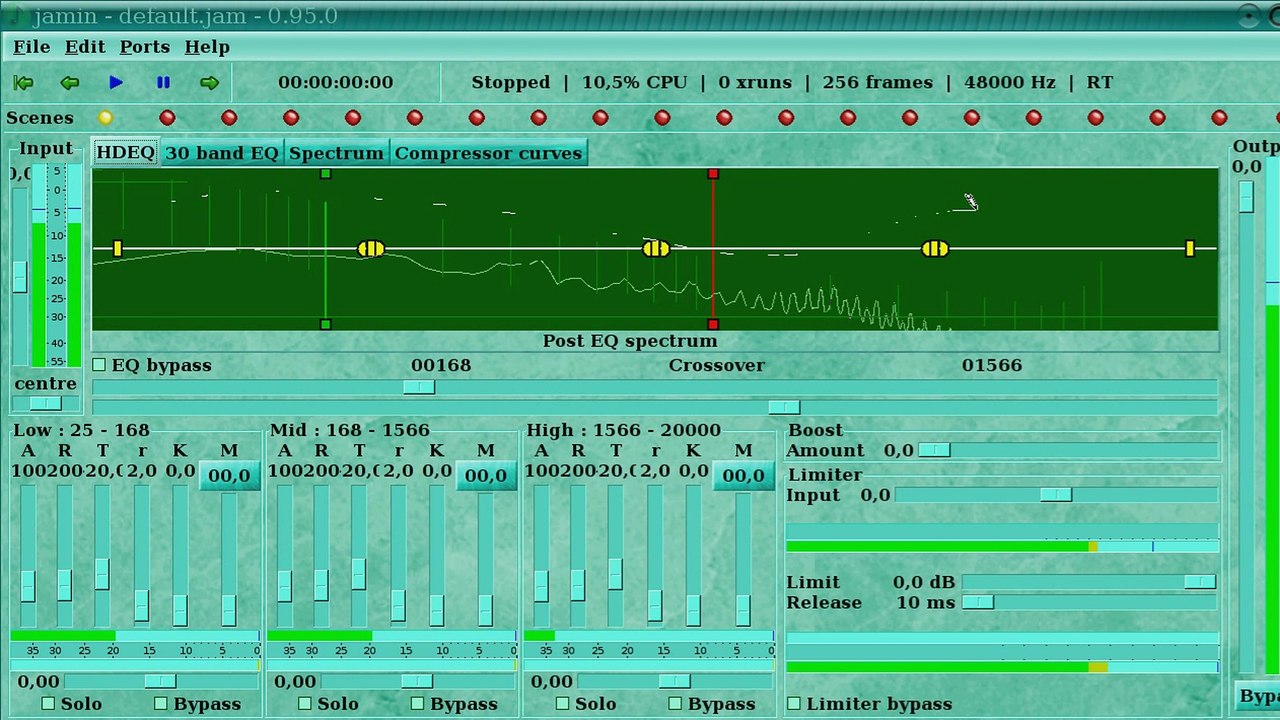Click the step-forward green arrow
Screen dimensions: 1280x720
209,83
